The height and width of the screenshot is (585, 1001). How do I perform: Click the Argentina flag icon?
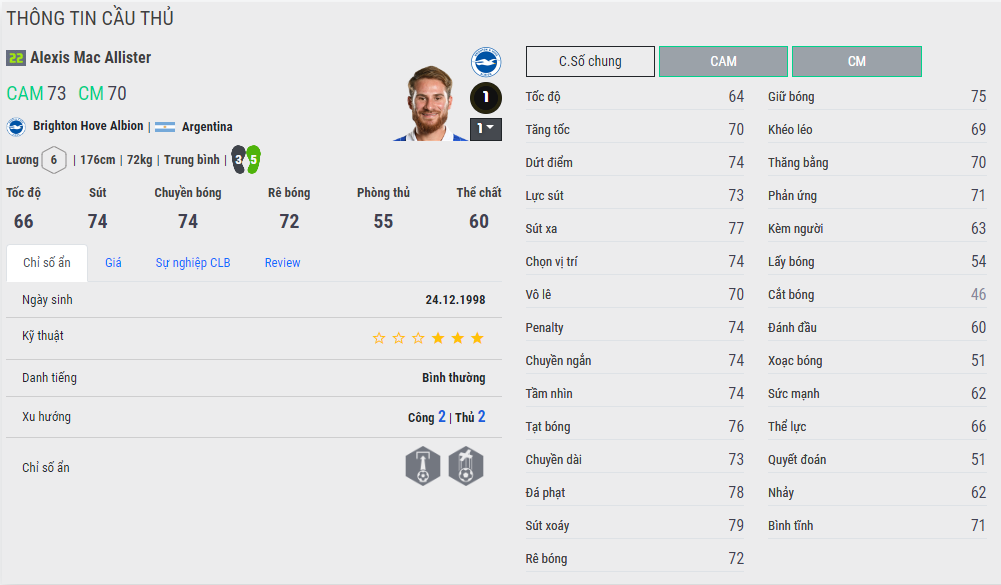pos(165,127)
